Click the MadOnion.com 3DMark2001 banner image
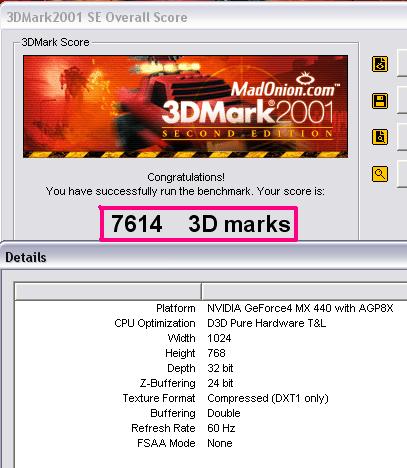This screenshot has width=407, height=468. [185, 106]
